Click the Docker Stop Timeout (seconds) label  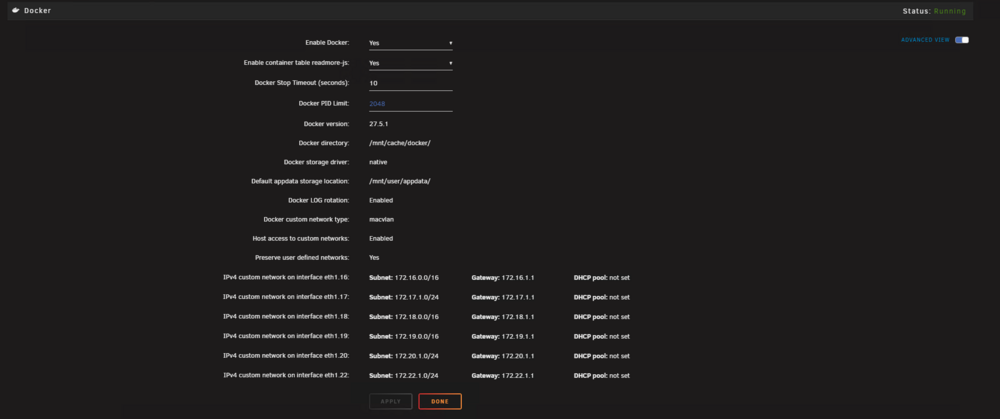coord(302,83)
